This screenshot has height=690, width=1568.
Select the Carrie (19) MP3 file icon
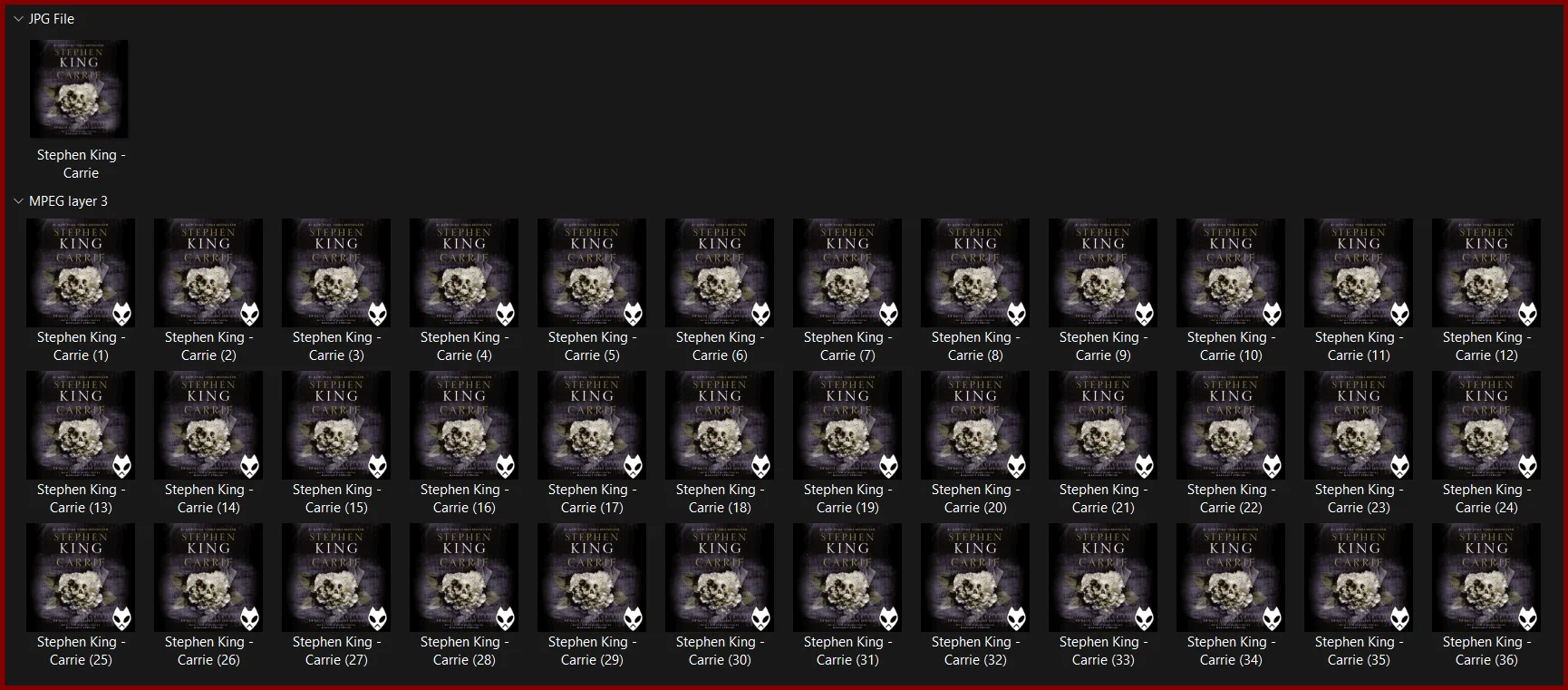click(847, 425)
